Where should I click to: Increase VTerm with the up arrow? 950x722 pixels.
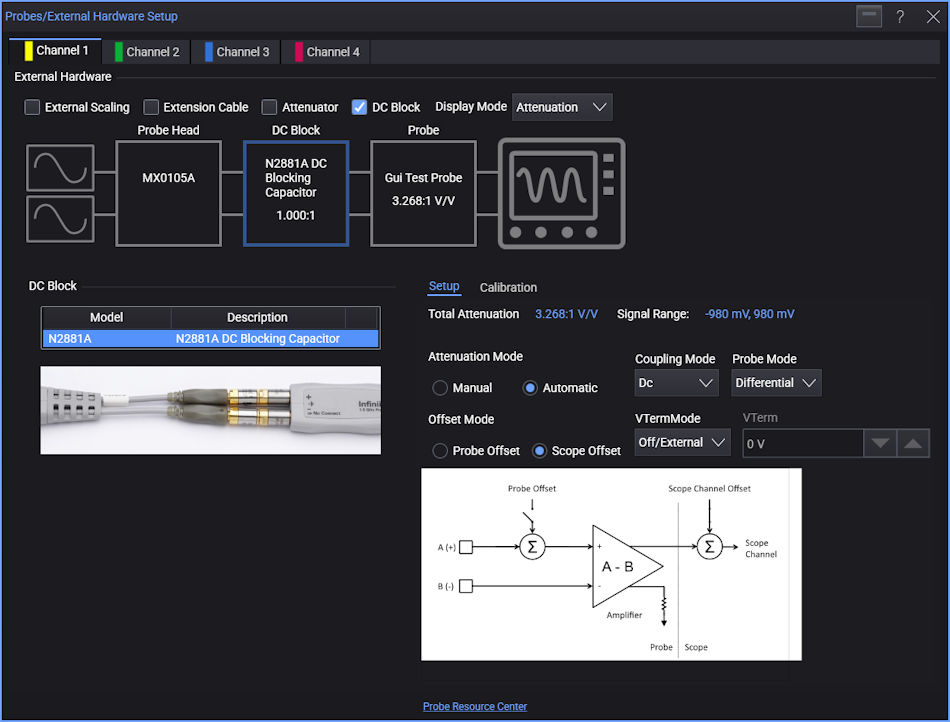(x=913, y=444)
